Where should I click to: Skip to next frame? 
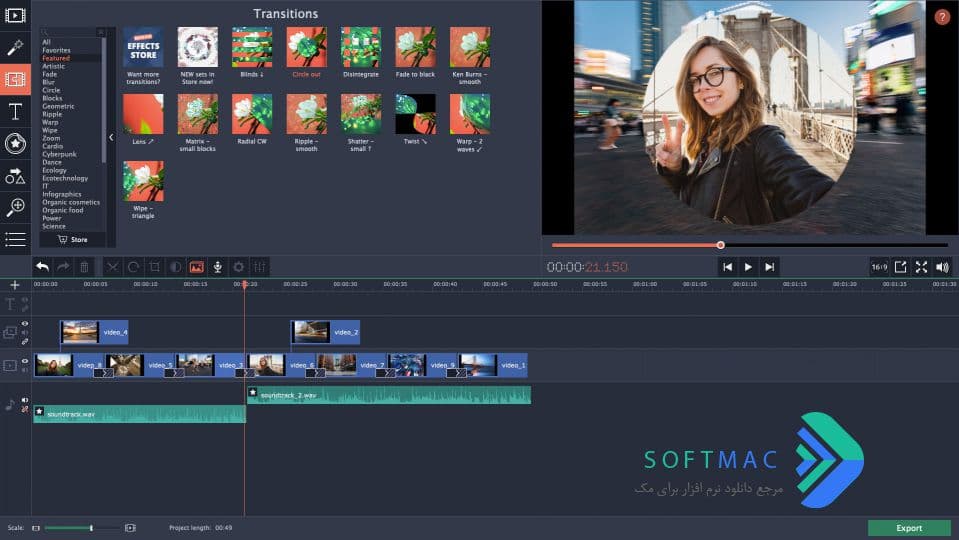coord(769,267)
